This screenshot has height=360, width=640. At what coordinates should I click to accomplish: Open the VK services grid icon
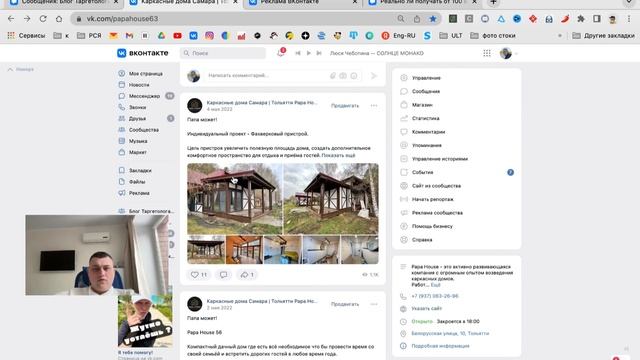coord(487,53)
